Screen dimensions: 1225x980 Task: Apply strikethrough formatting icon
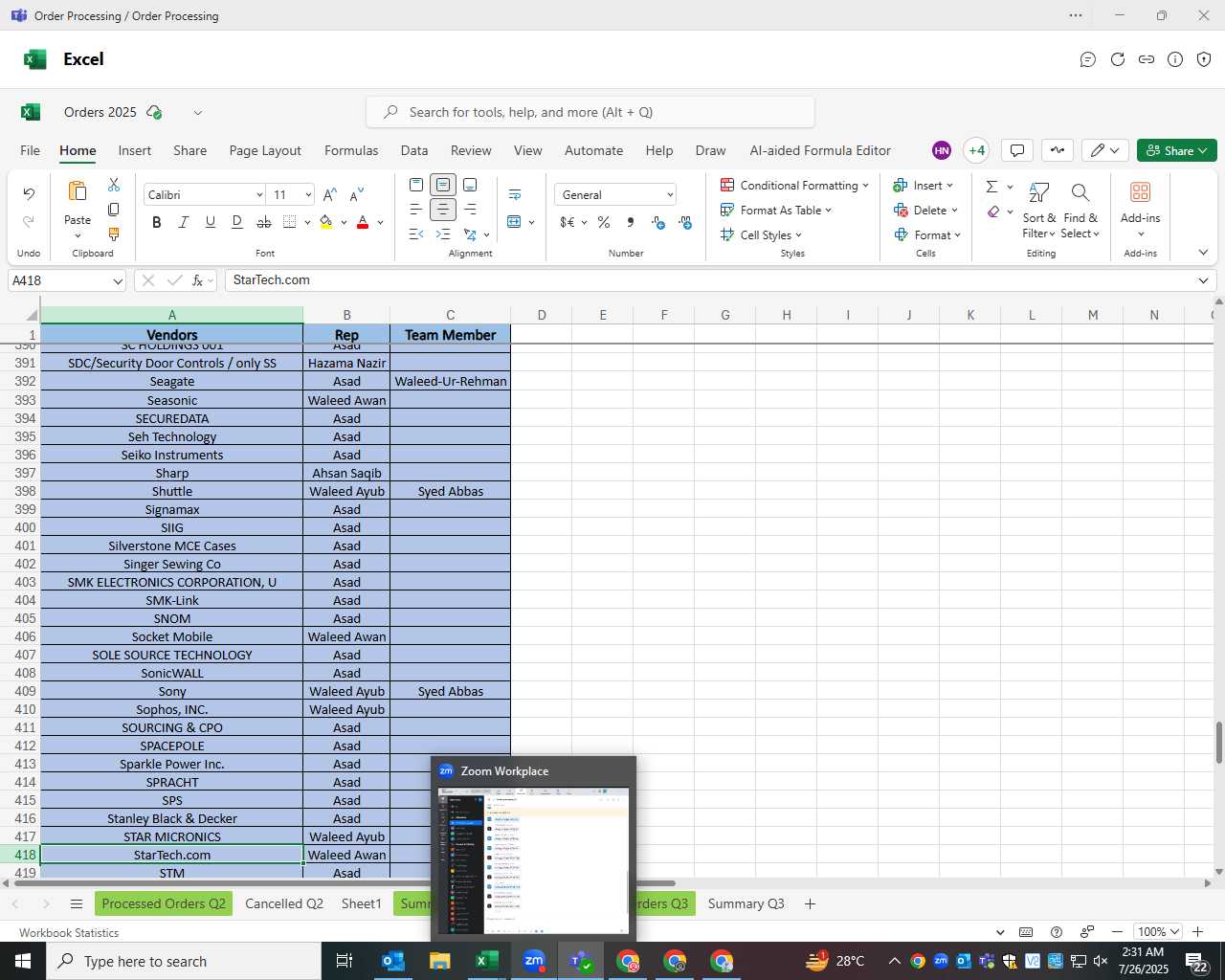point(264,222)
